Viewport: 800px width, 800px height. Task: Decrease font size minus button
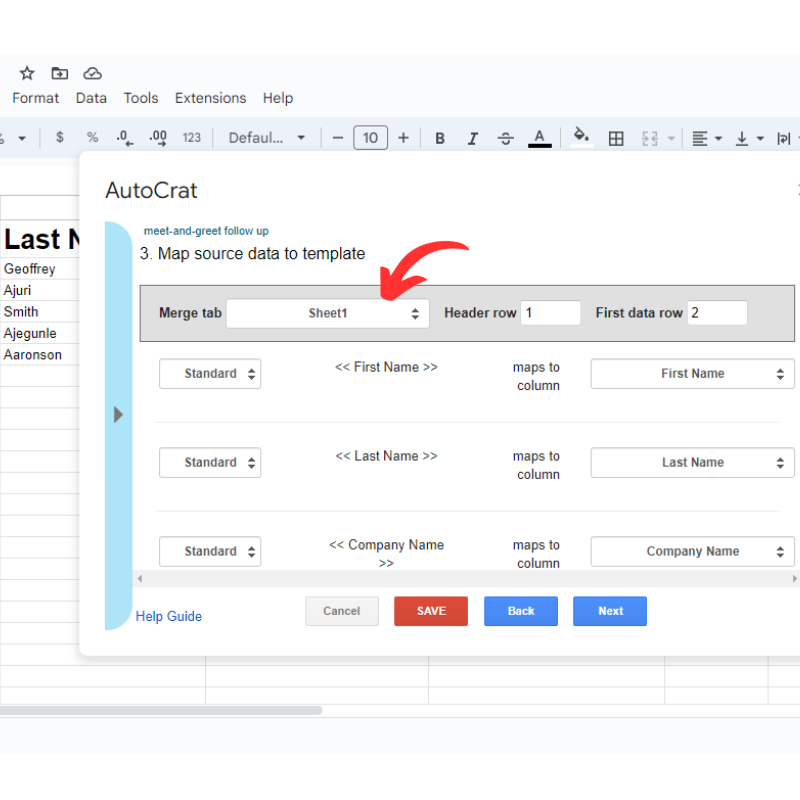click(338, 138)
